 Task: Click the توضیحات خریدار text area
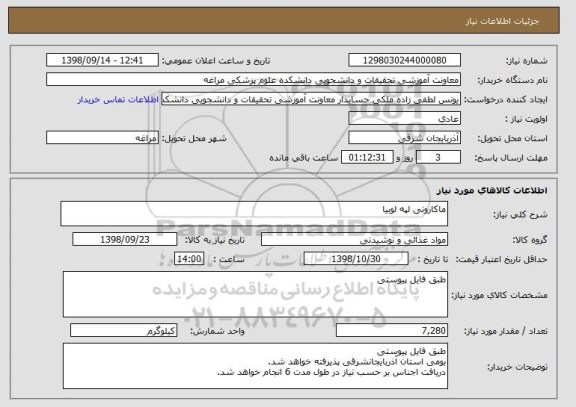pos(255,366)
